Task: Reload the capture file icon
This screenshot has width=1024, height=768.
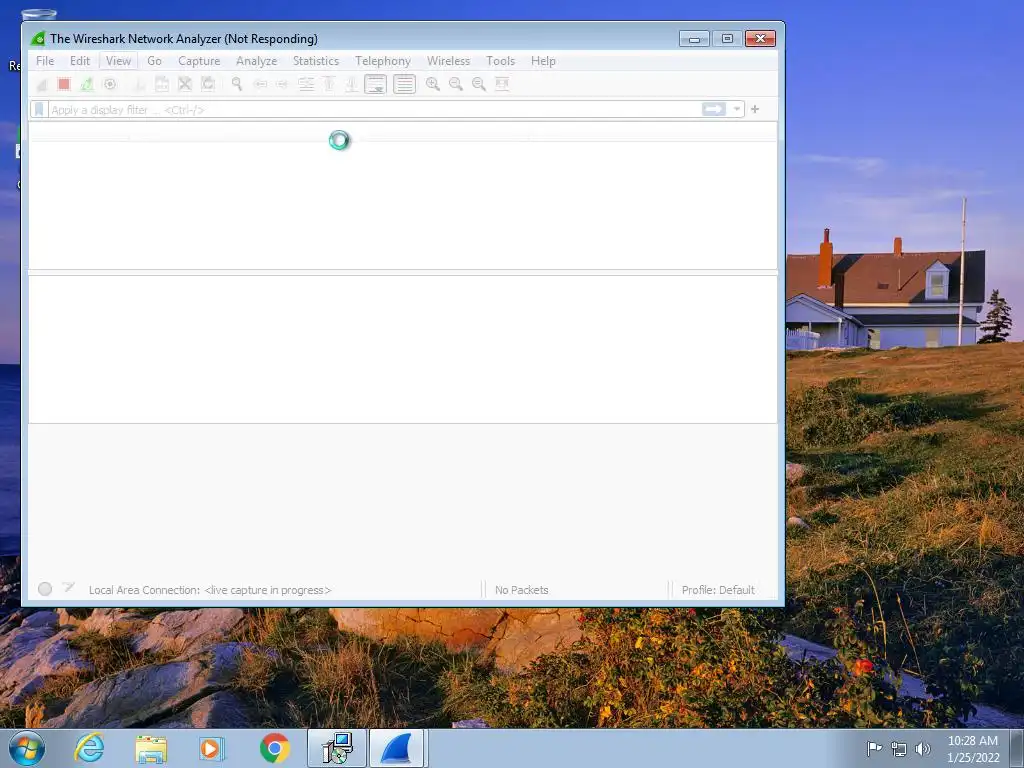Action: (x=208, y=84)
